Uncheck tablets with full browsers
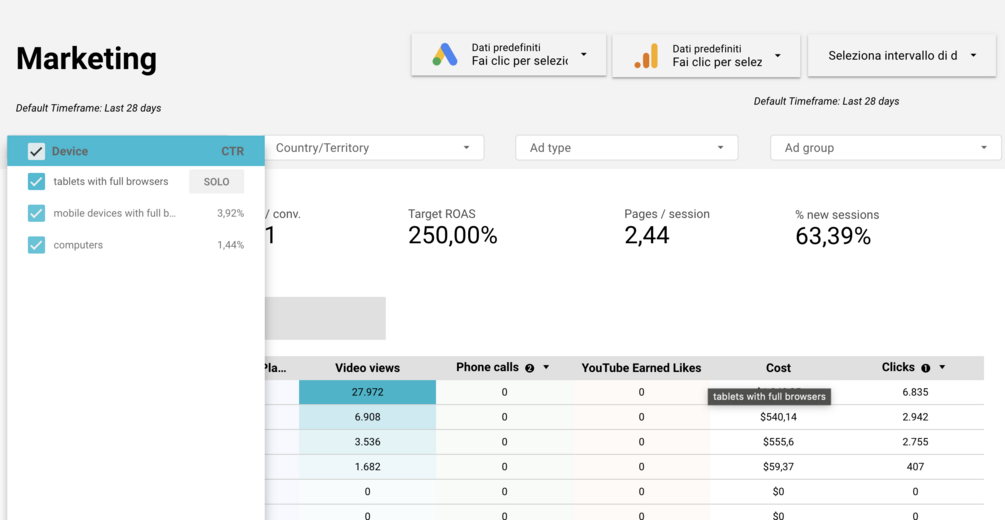This screenshot has height=520, width=1005. click(x=37, y=181)
